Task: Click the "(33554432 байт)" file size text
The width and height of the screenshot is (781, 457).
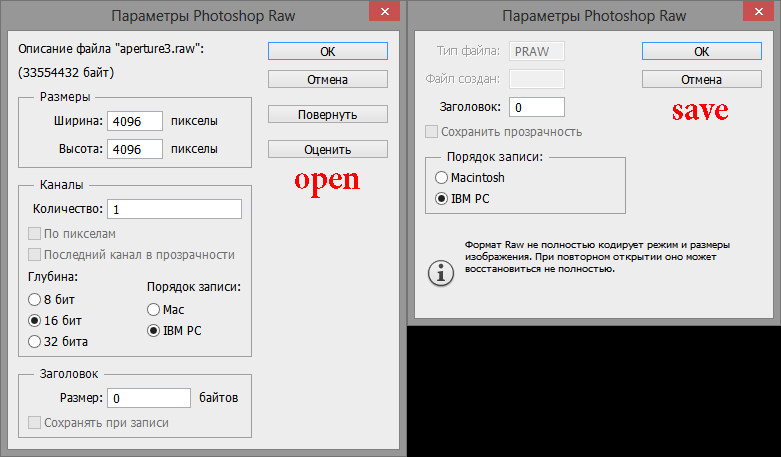Action: click(66, 73)
